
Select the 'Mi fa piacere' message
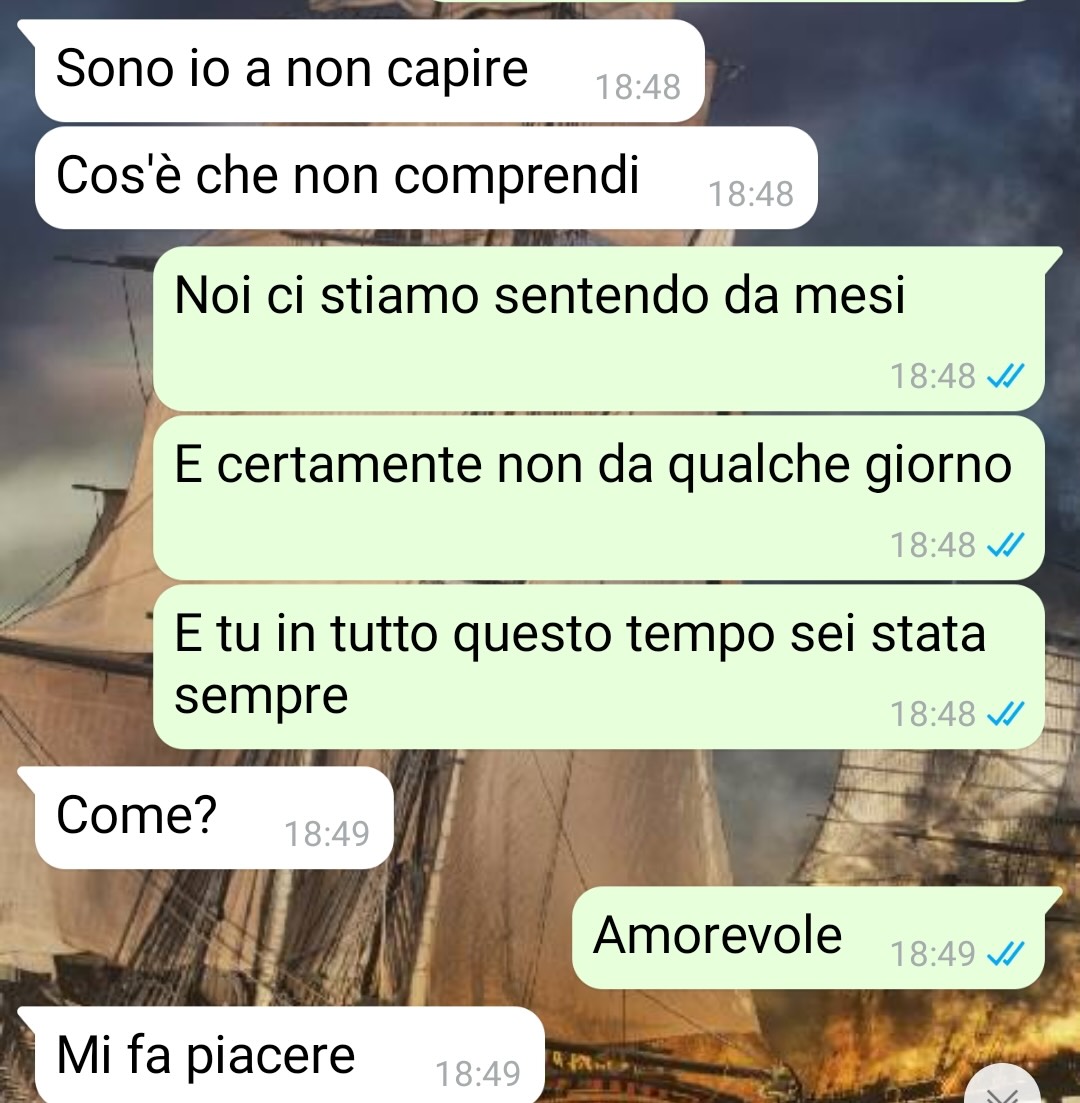tap(289, 1054)
